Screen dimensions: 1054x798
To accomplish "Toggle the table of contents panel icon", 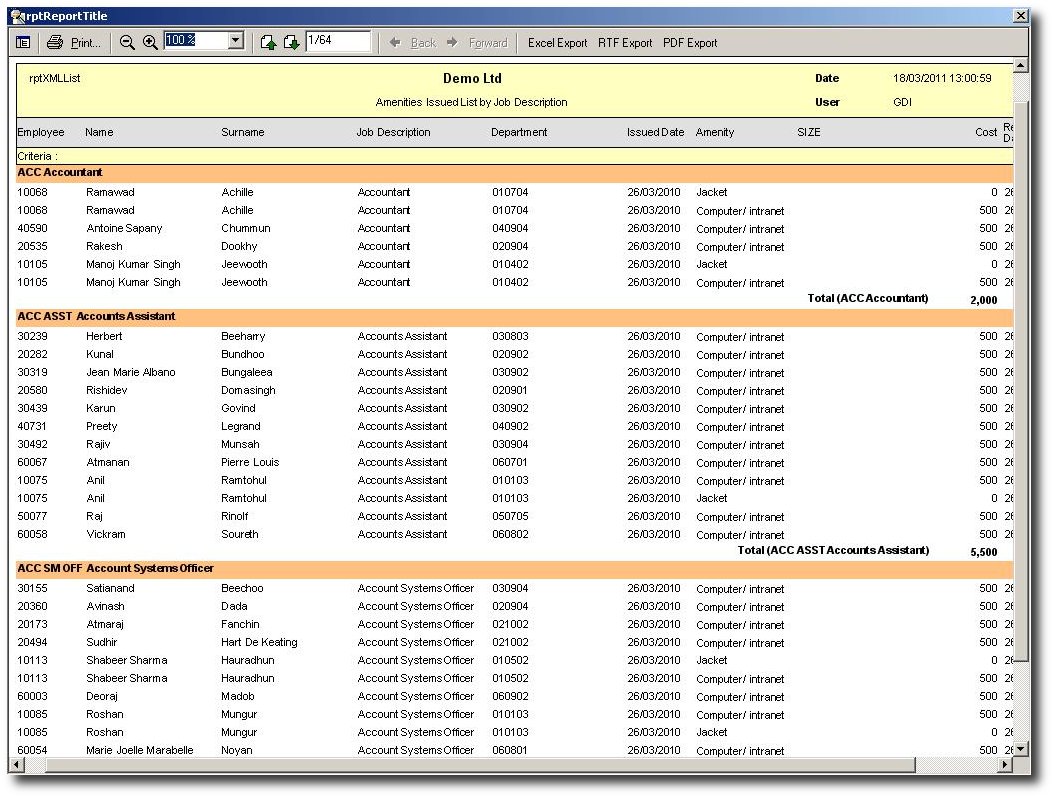I will click(22, 42).
